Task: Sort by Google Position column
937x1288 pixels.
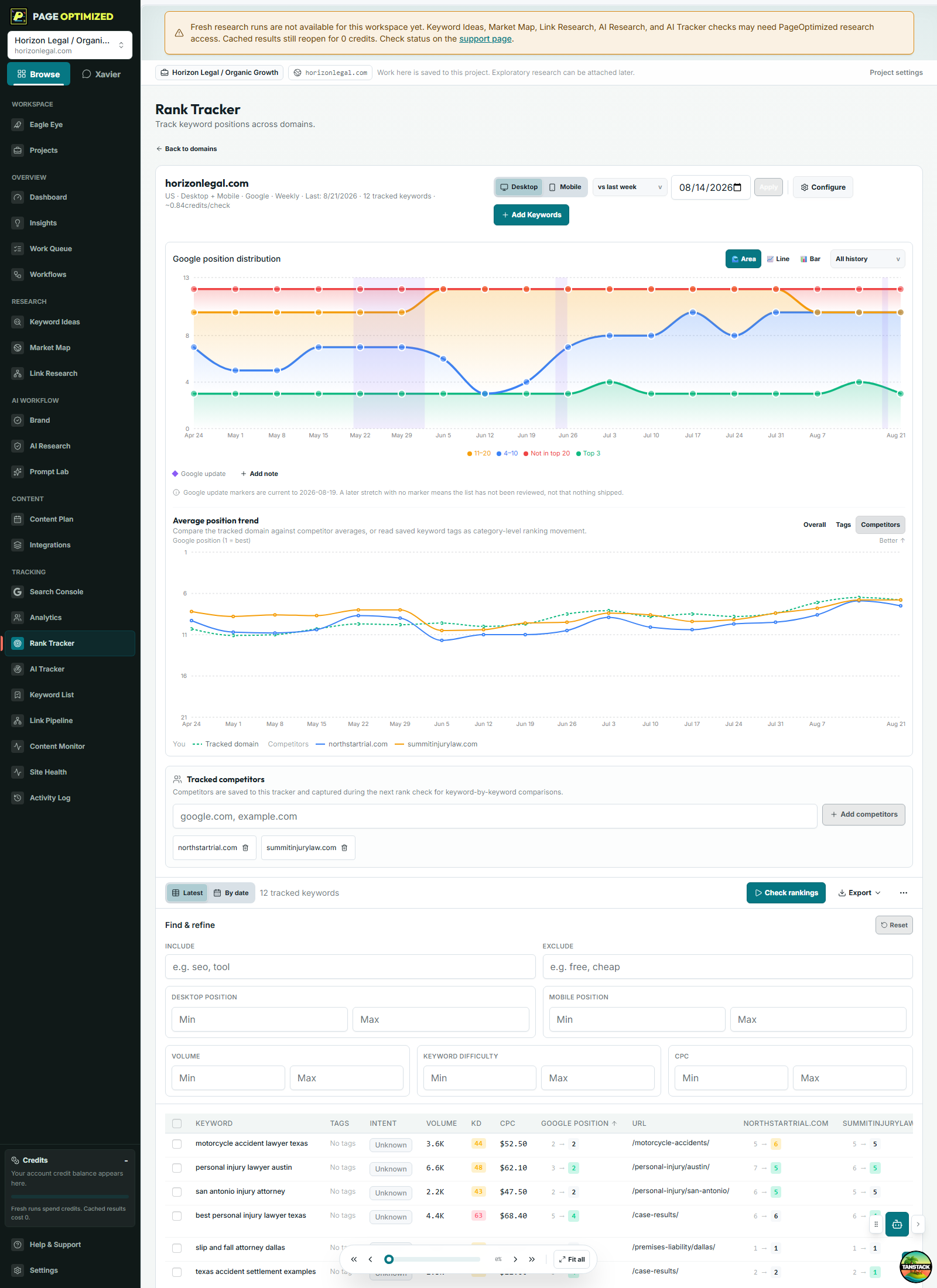Action: pos(579,1123)
